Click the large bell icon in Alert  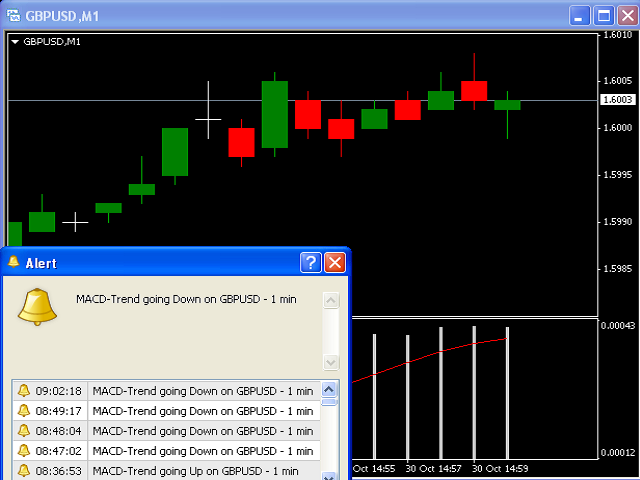point(37,307)
